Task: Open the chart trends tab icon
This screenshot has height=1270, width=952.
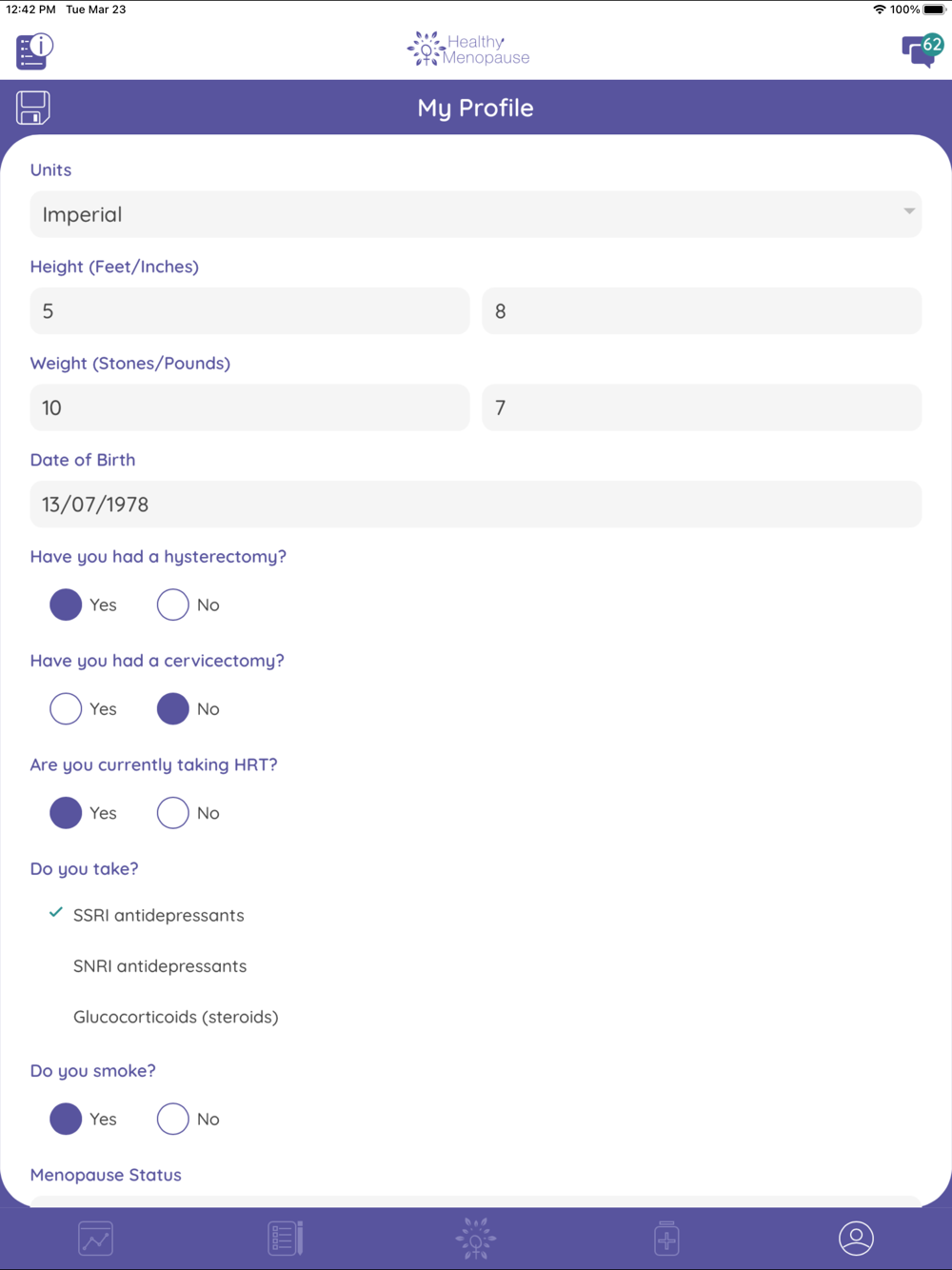Action: pos(95,1239)
